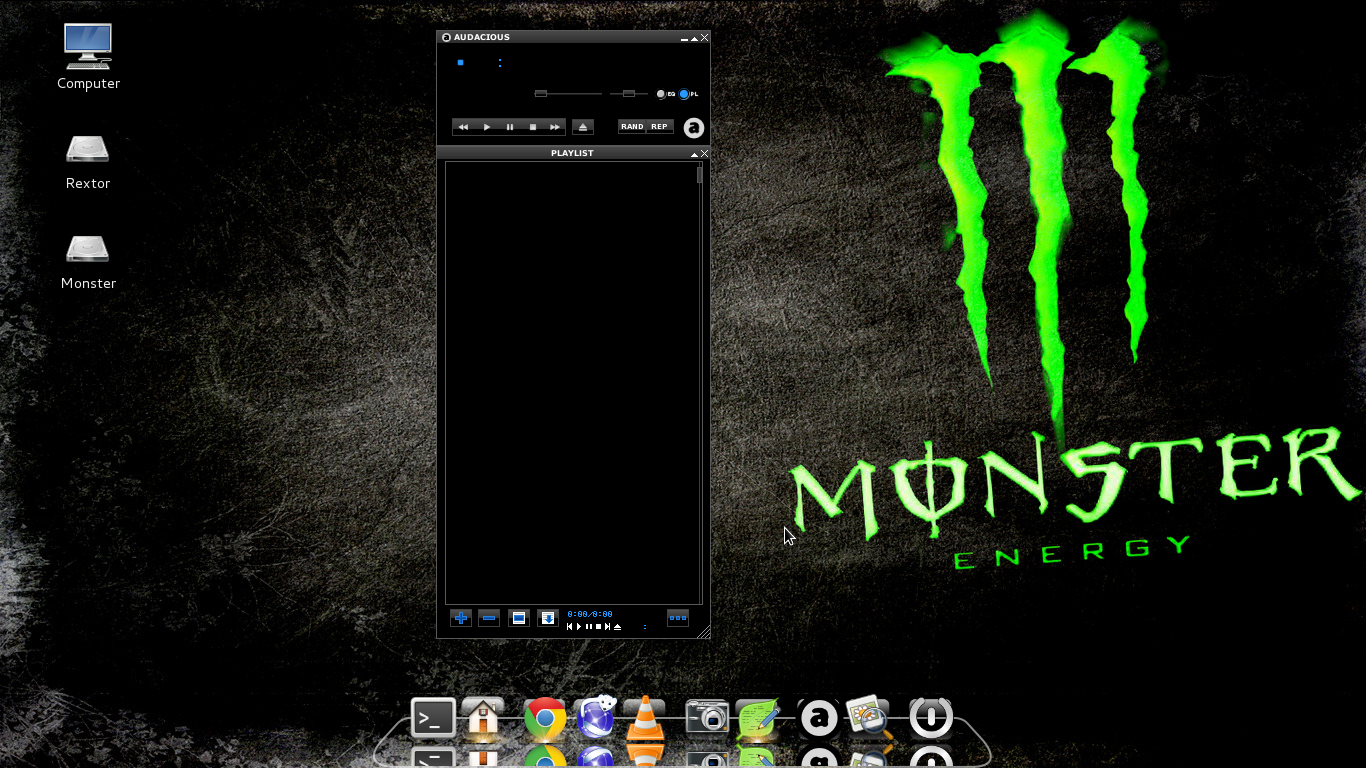Open the playlist list options (three squares) button
Viewport: 1366px width, 768px height.
[x=678, y=618]
